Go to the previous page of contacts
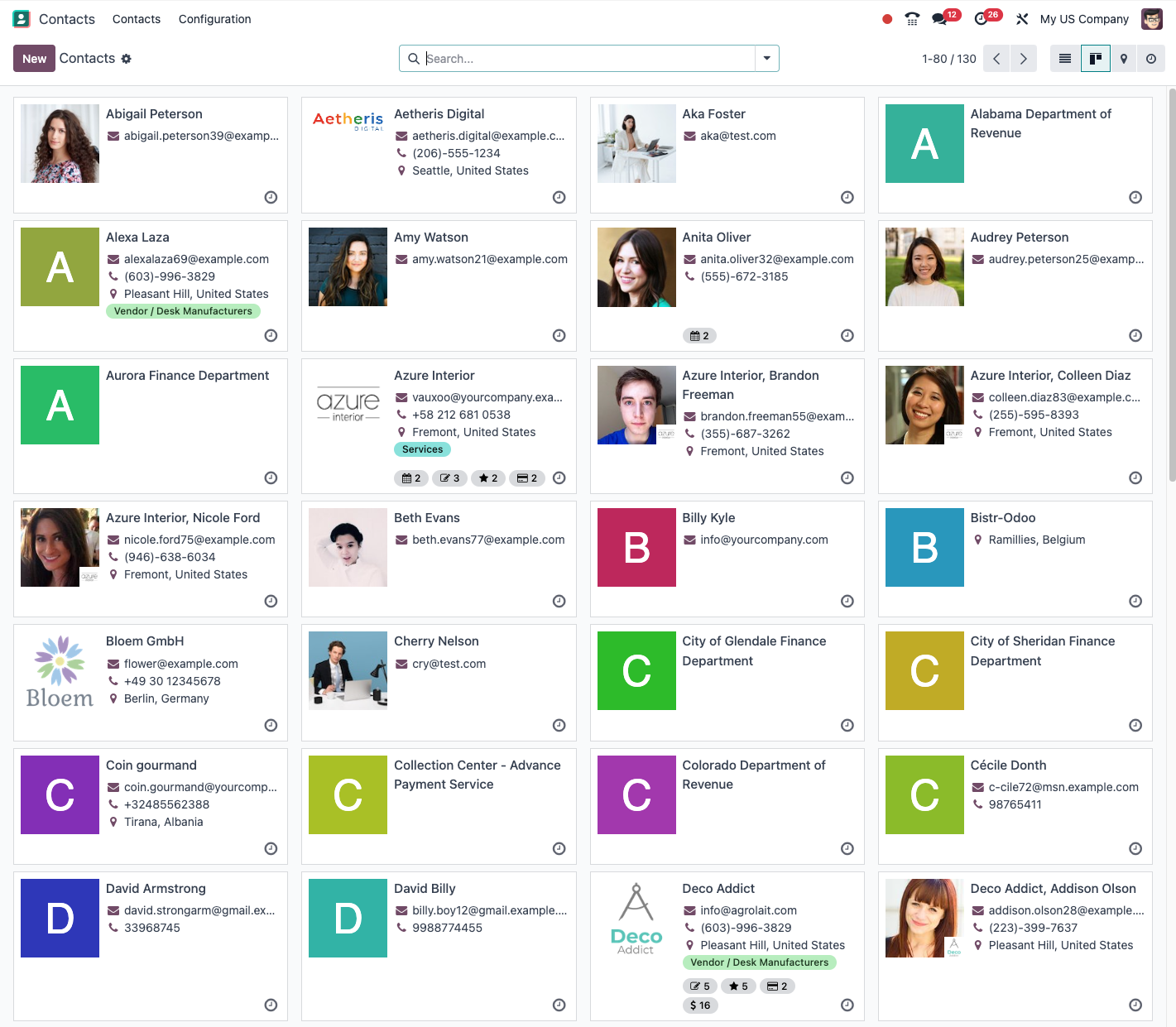The image size is (1176, 1027). [x=996, y=59]
